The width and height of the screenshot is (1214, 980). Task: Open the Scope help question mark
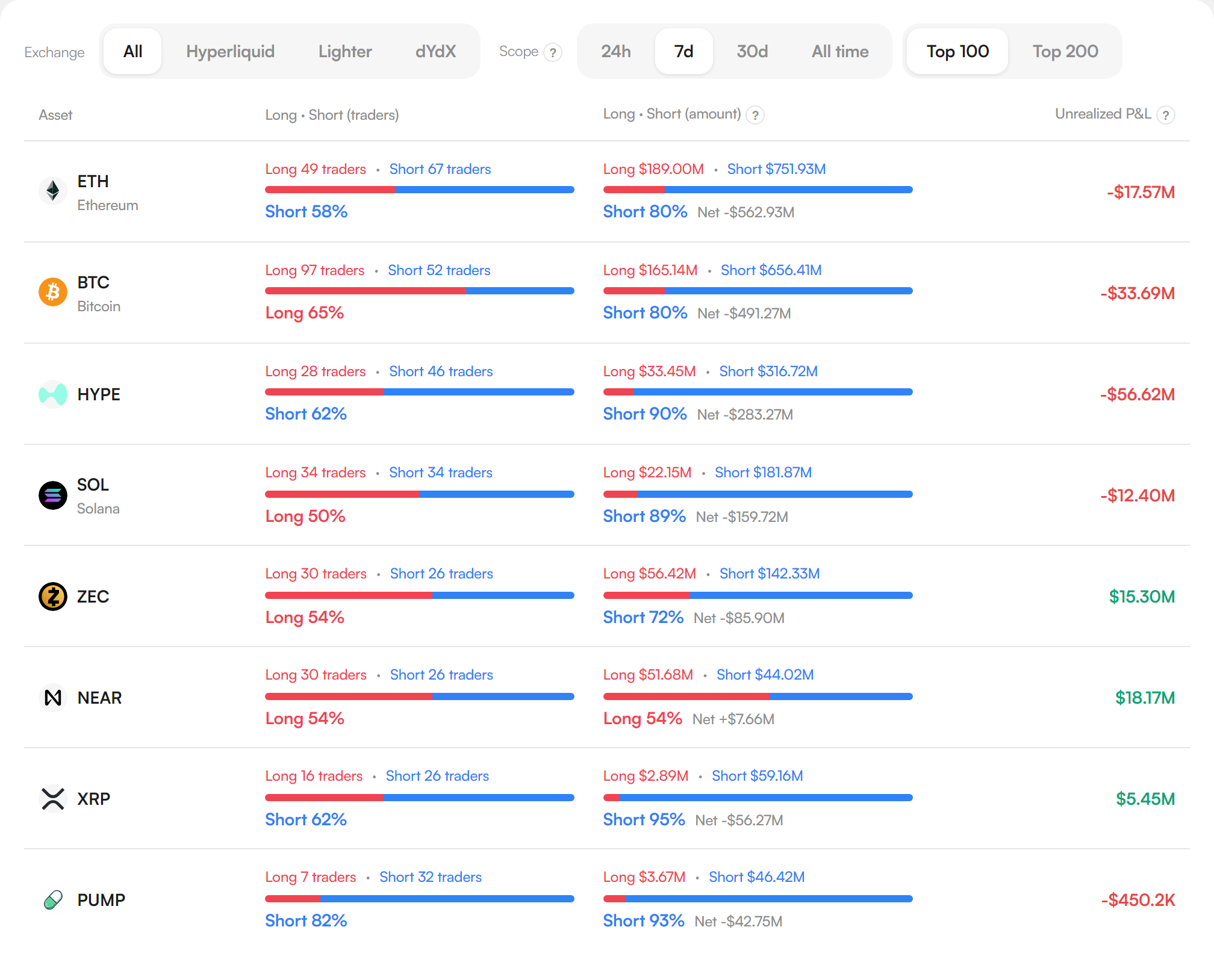point(553,52)
